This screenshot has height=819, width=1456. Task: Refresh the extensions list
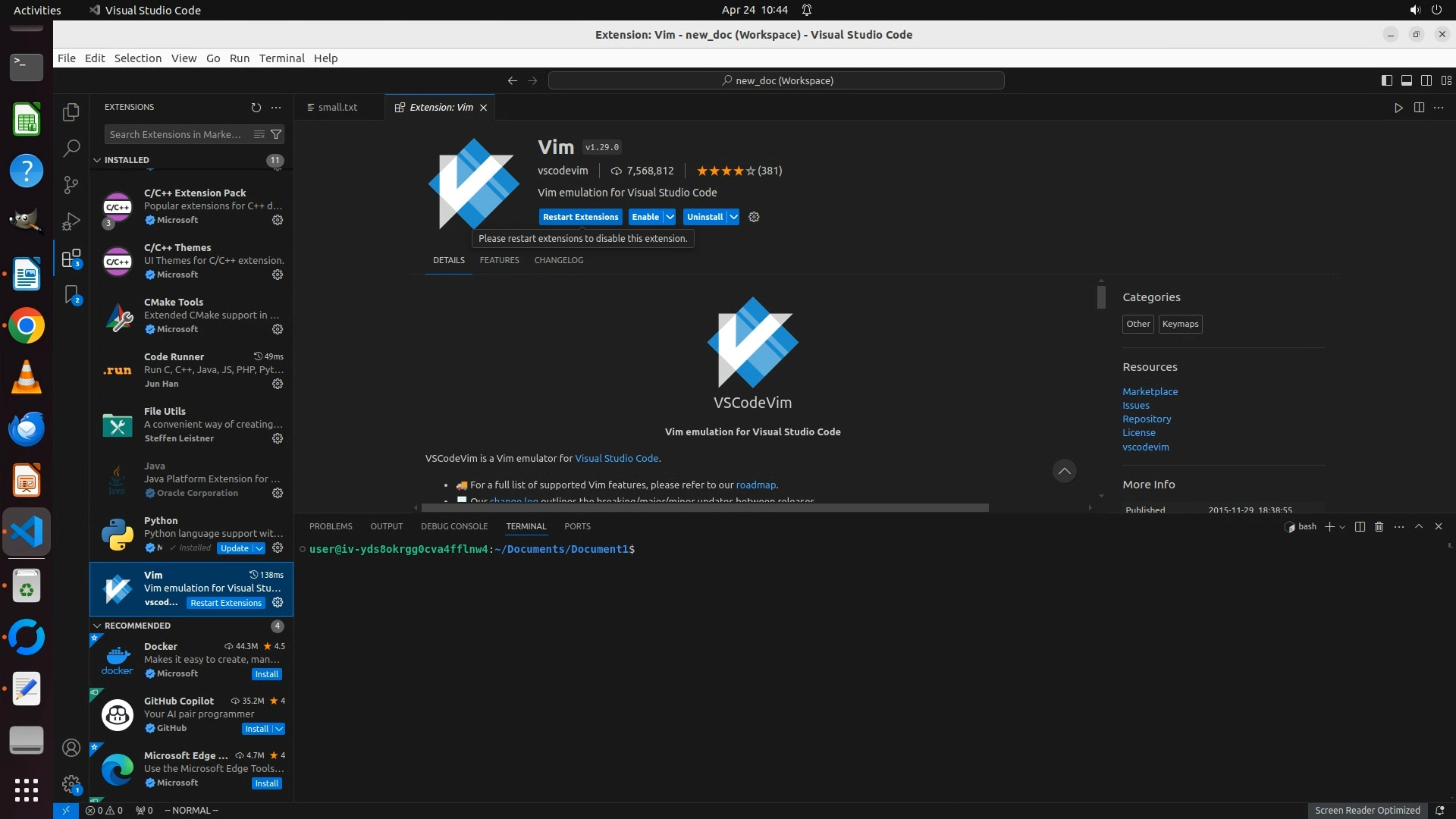pyautogui.click(x=256, y=108)
